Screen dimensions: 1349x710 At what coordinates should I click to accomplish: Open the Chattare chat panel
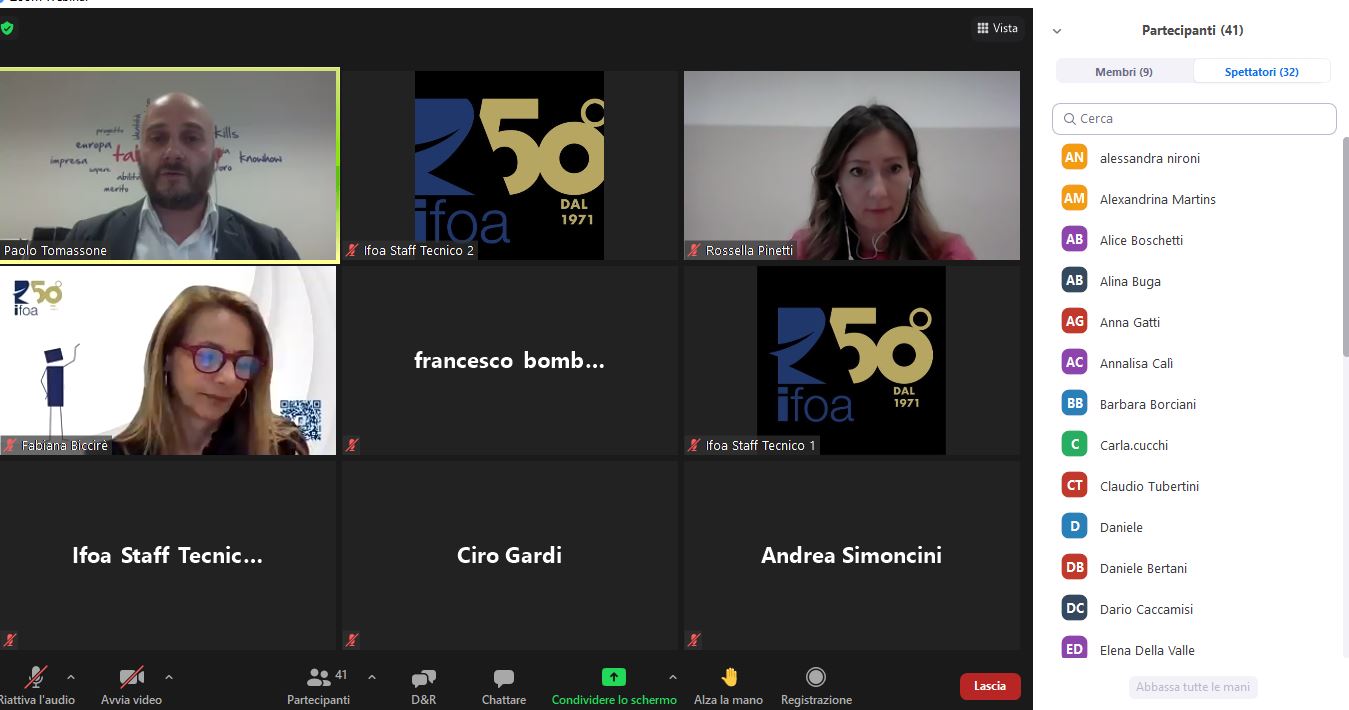coord(503,685)
